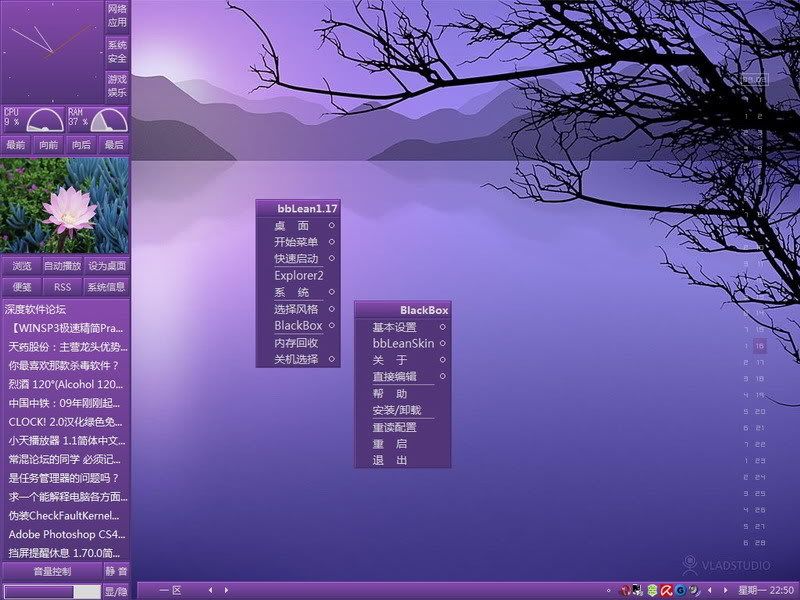Click the 设为桌面 button
The image size is (800, 600).
click(107, 266)
